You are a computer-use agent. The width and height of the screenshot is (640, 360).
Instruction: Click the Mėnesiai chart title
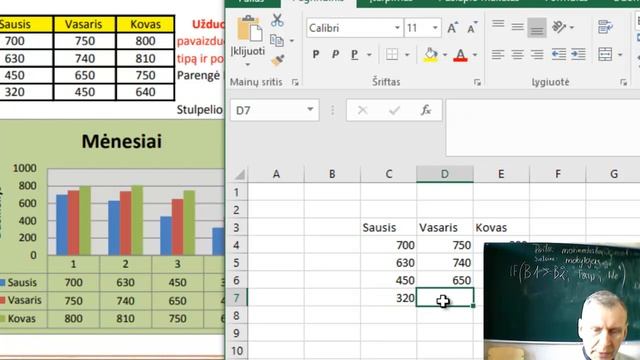pos(122,142)
